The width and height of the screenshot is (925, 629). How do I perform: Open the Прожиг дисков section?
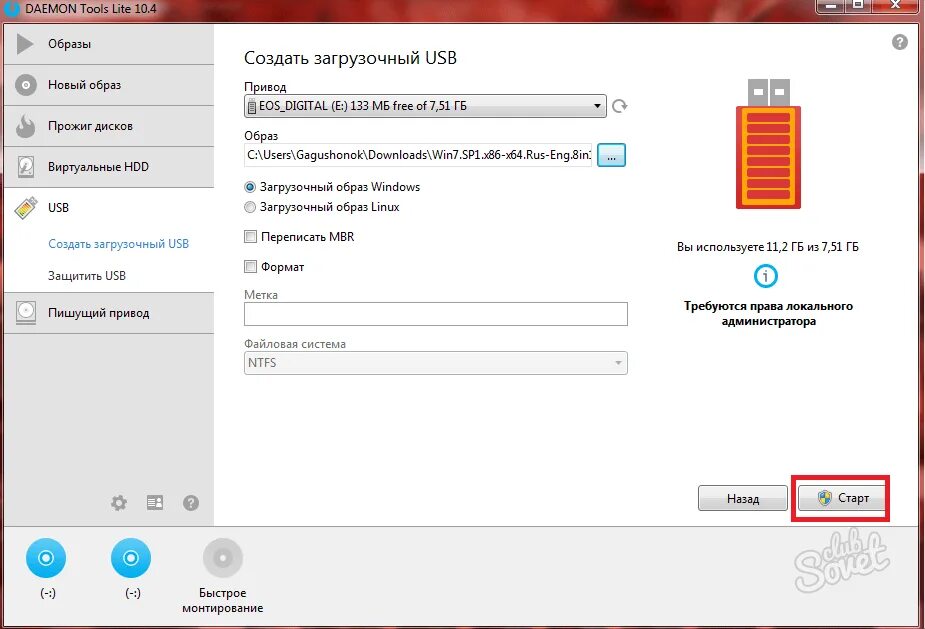[109, 126]
